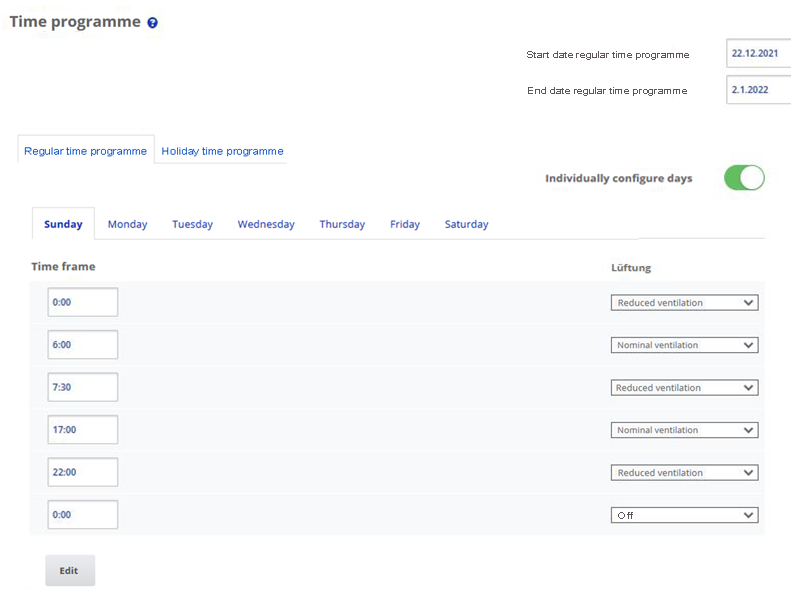Select the Saturday tab
Image resolution: width=791 pixels, height=595 pixels.
coord(466,224)
